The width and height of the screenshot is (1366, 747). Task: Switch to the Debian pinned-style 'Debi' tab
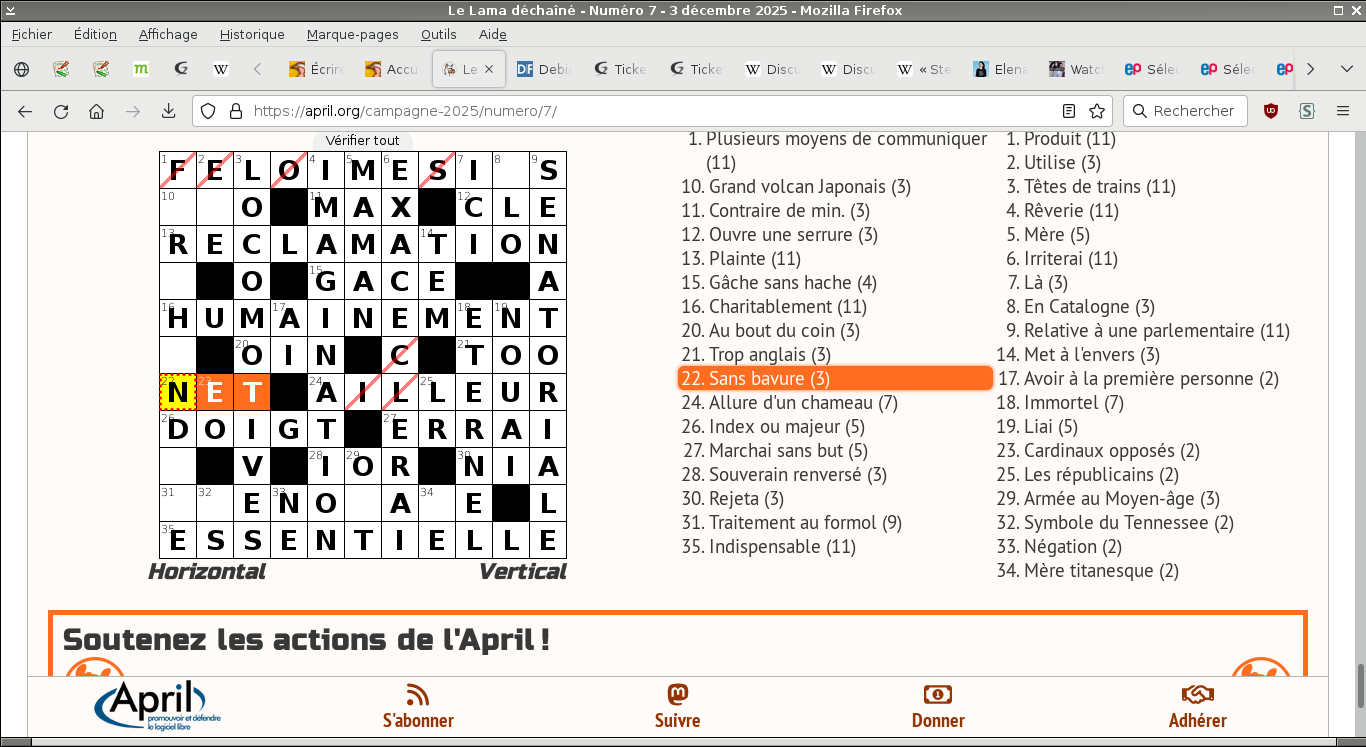click(x=541, y=69)
